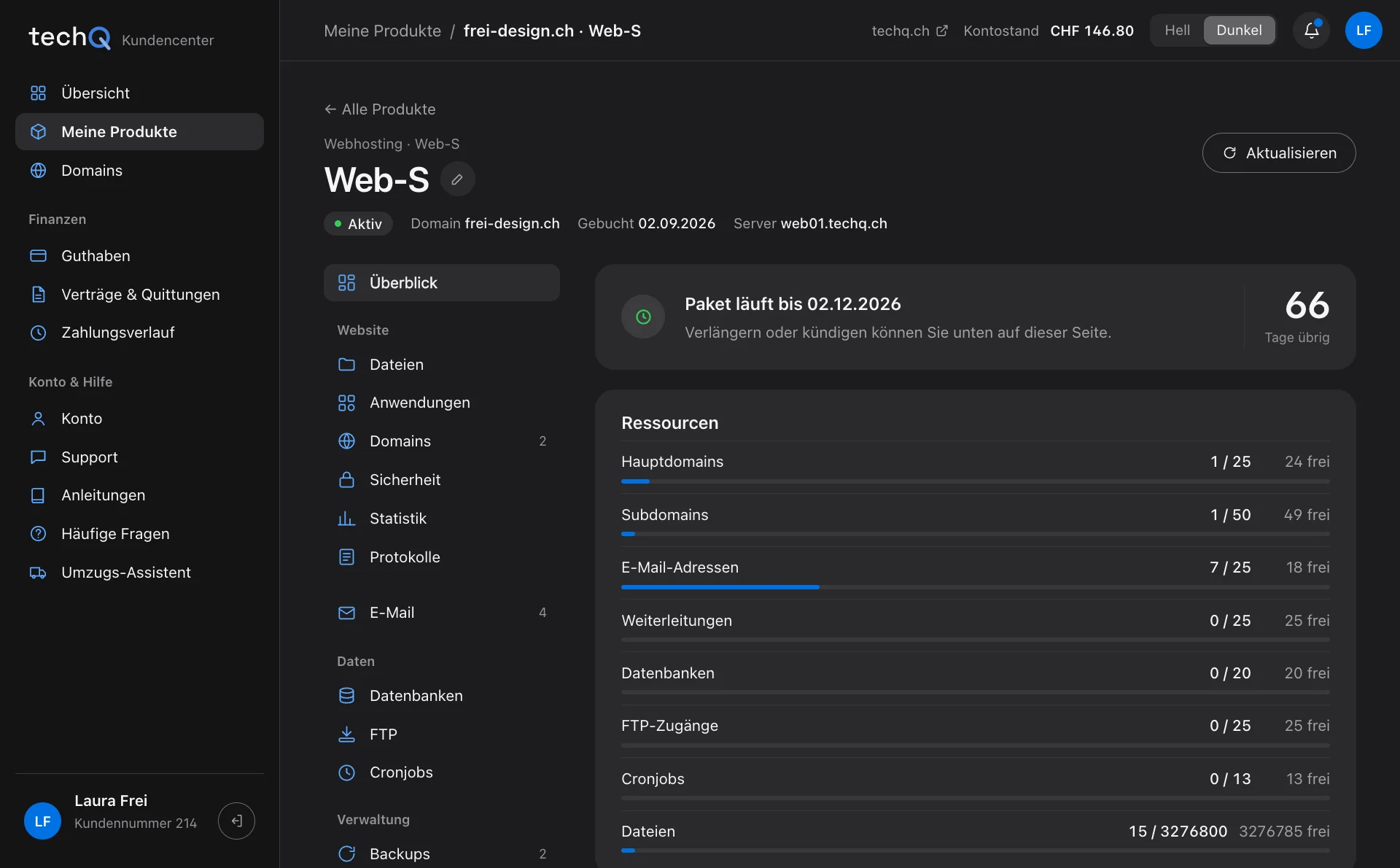Viewport: 1400px width, 868px height.
Task: Click the pencil edit icon next to Web-S
Action: [457, 179]
